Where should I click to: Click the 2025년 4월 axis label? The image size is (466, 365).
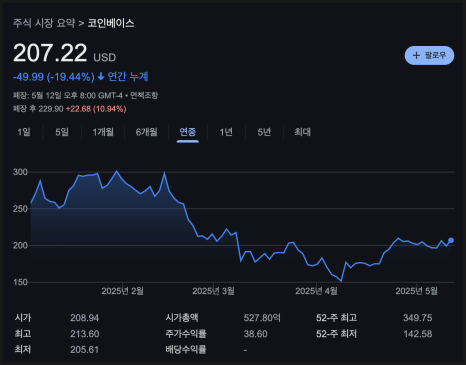pos(316,291)
